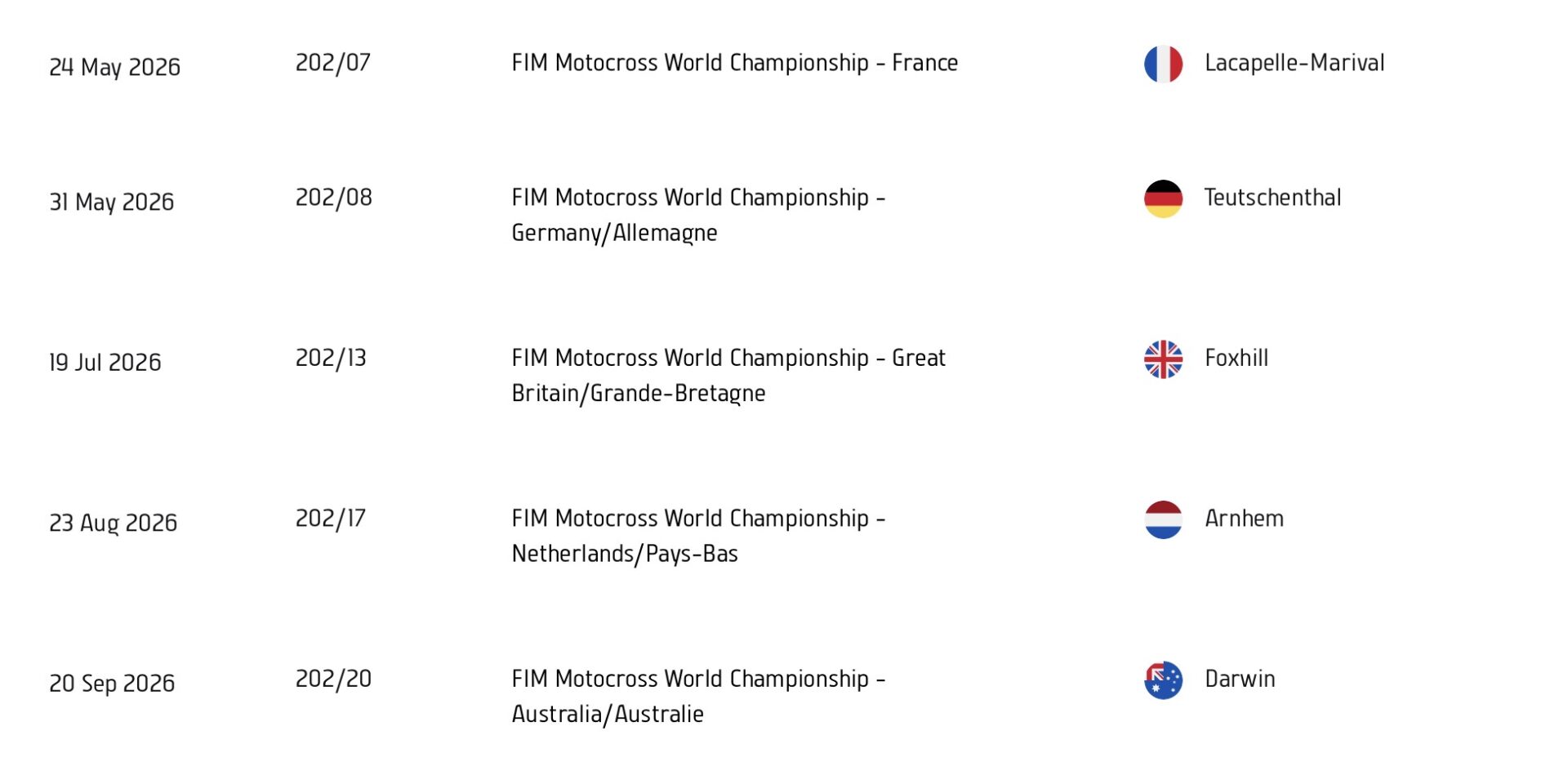Image resolution: width=1568 pixels, height=771 pixels.
Task: Select the Arnhem venue name
Action: pos(1244,519)
